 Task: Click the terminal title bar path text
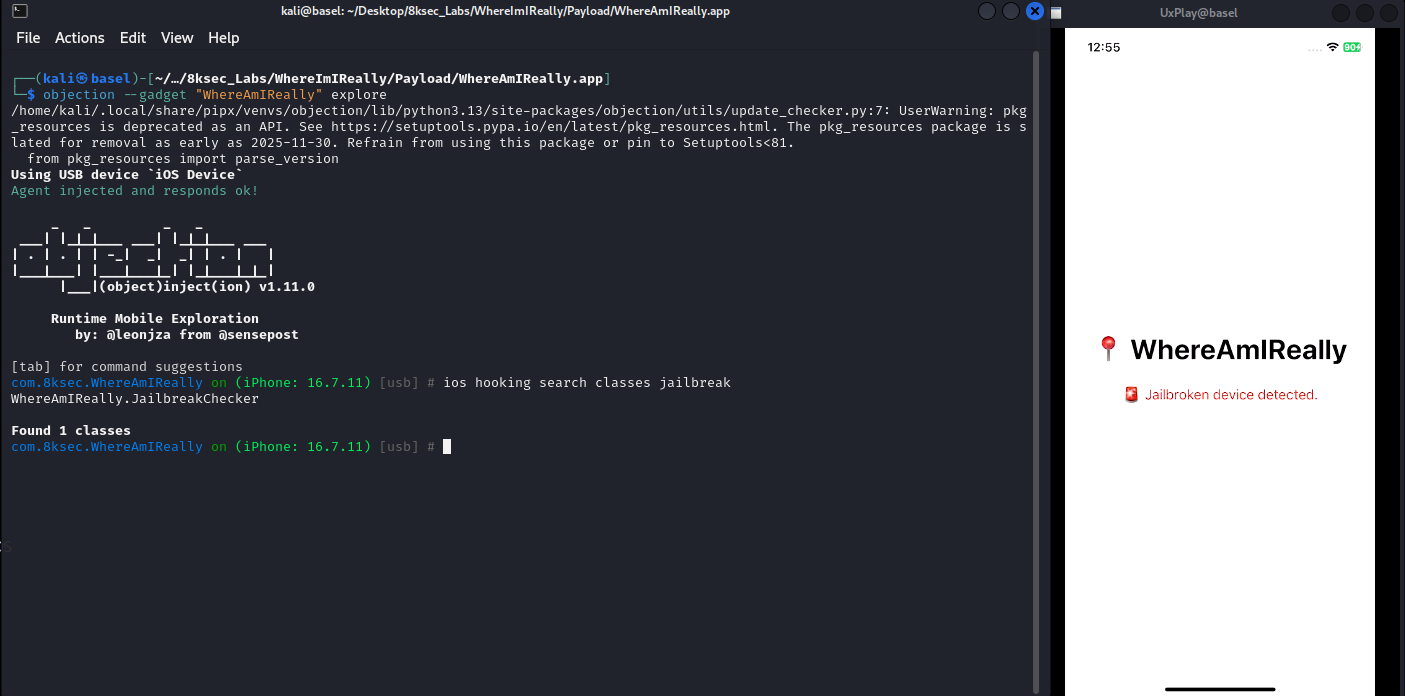[505, 11]
